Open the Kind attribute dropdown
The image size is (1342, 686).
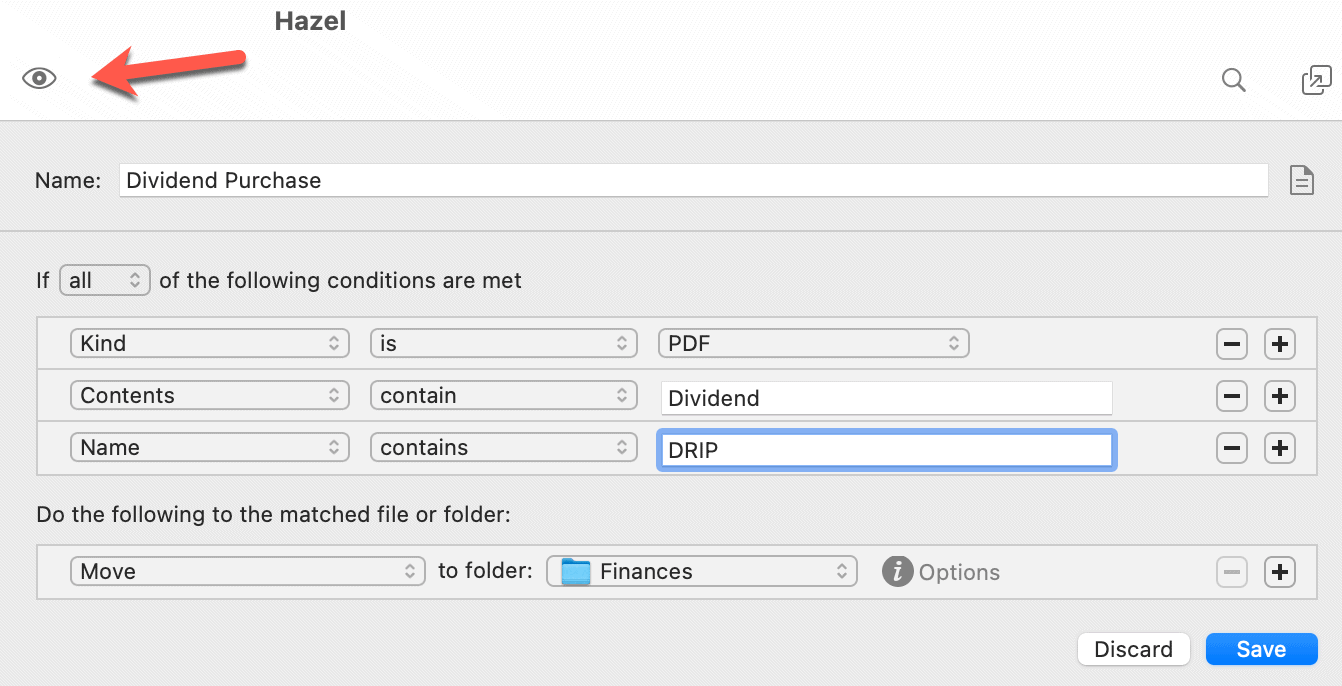coord(210,343)
